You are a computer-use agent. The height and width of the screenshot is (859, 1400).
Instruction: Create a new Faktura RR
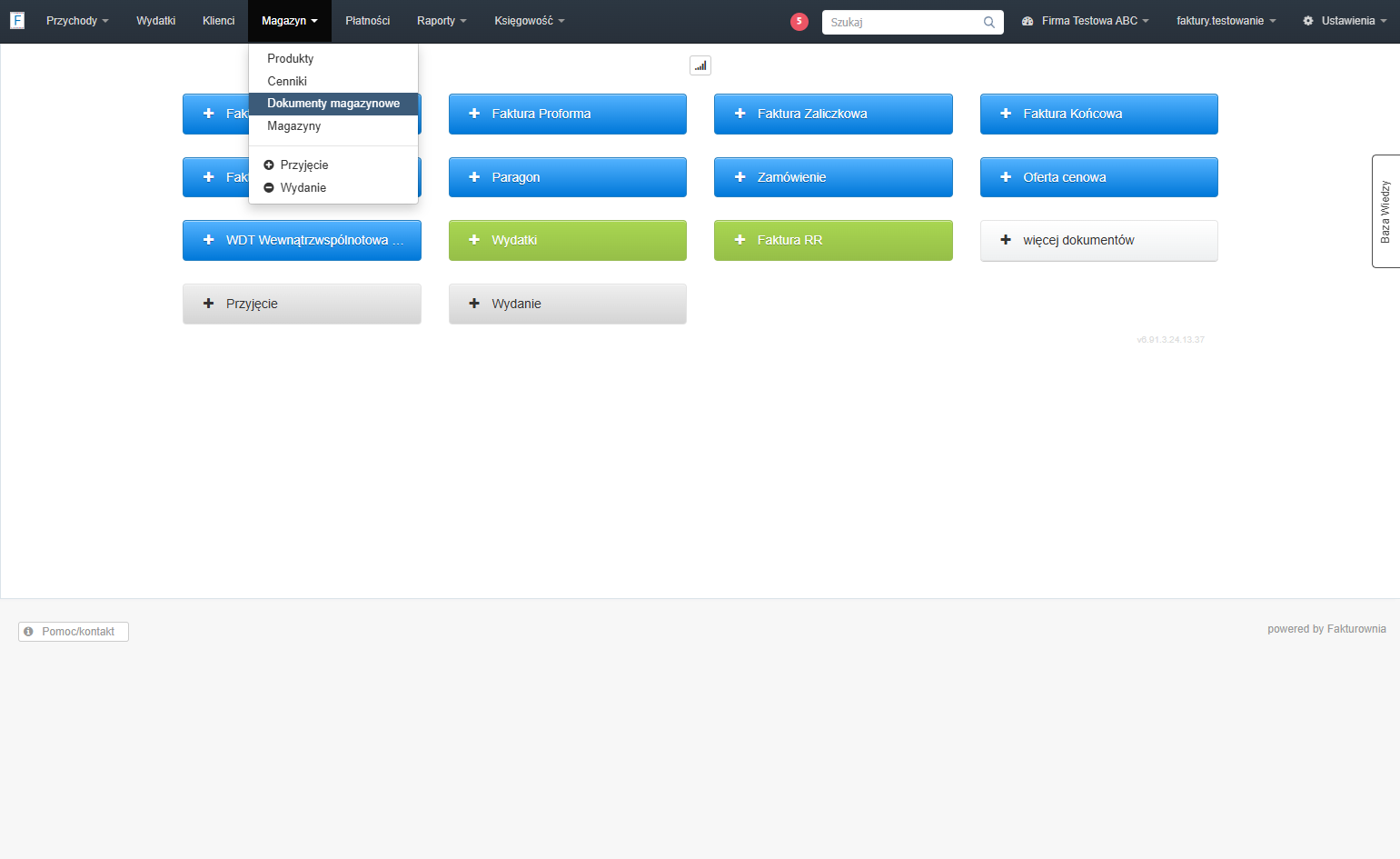tap(833, 240)
